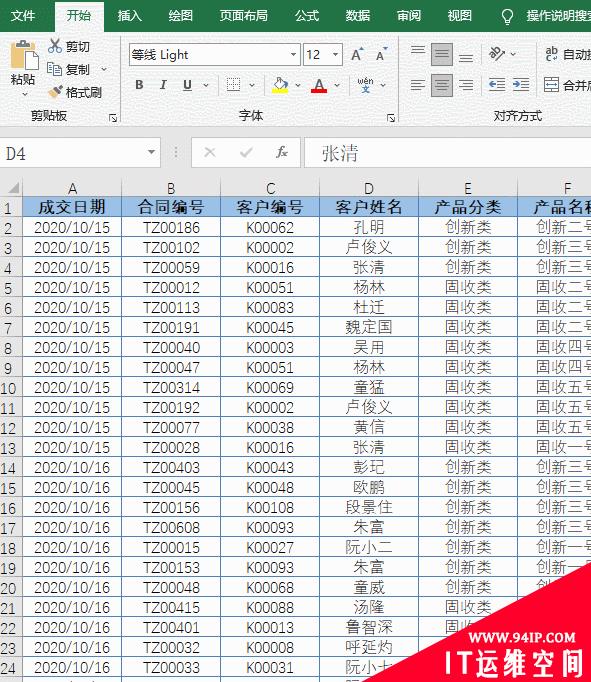
Task: Click the text orientation icon
Action: (x=497, y=54)
